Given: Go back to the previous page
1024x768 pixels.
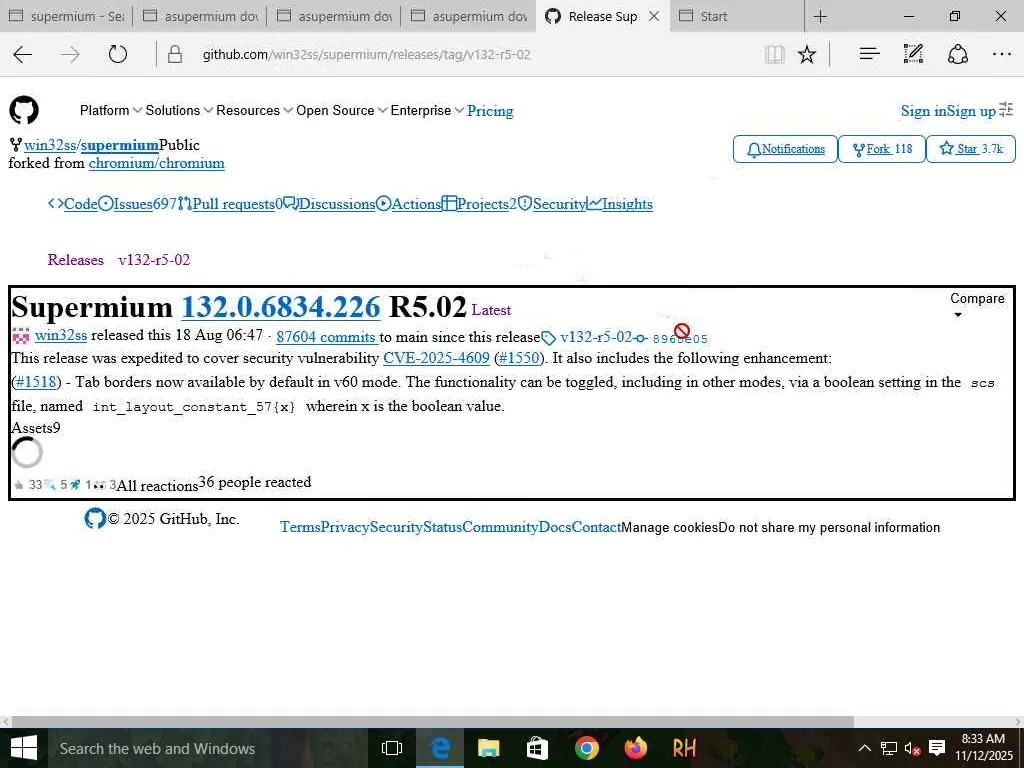Looking at the screenshot, I should [23, 54].
